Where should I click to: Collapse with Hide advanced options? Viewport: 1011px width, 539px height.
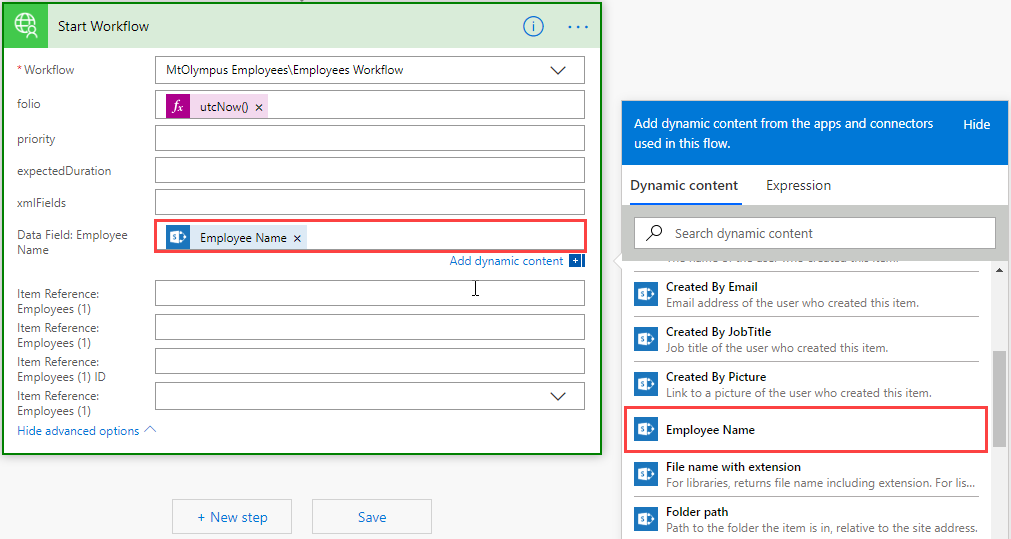(87, 431)
